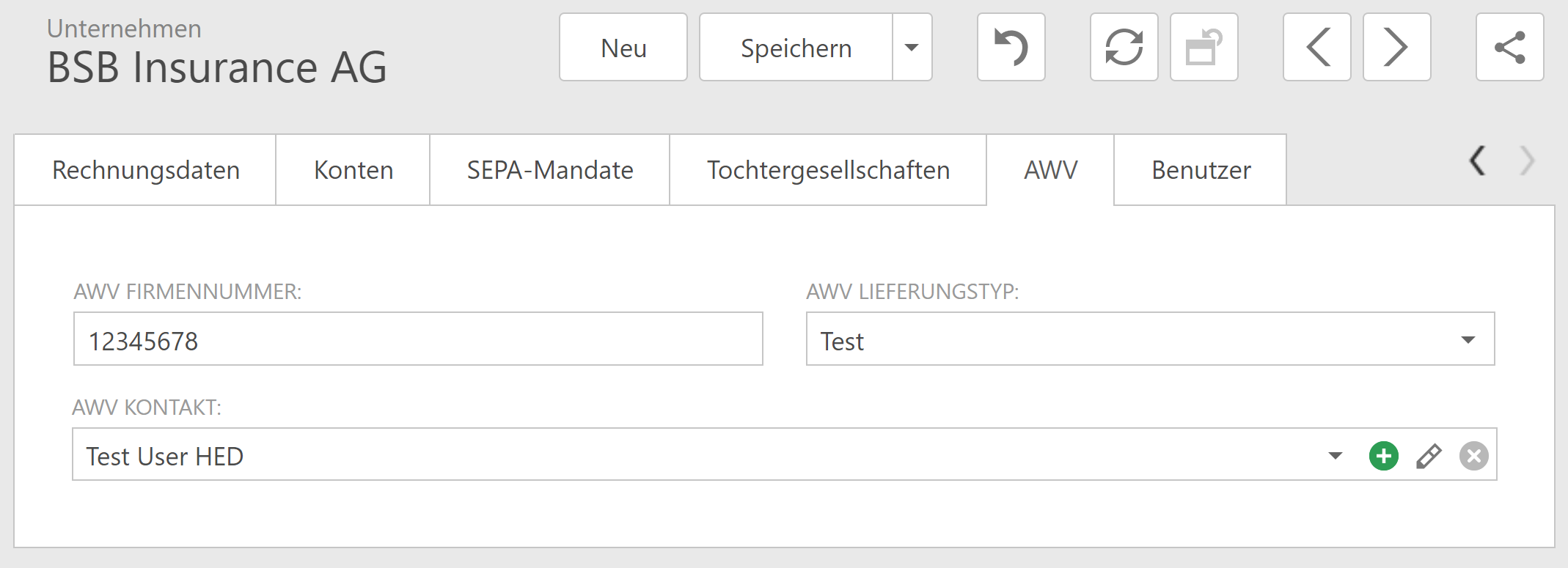Open the share icon menu

pos(1509,48)
